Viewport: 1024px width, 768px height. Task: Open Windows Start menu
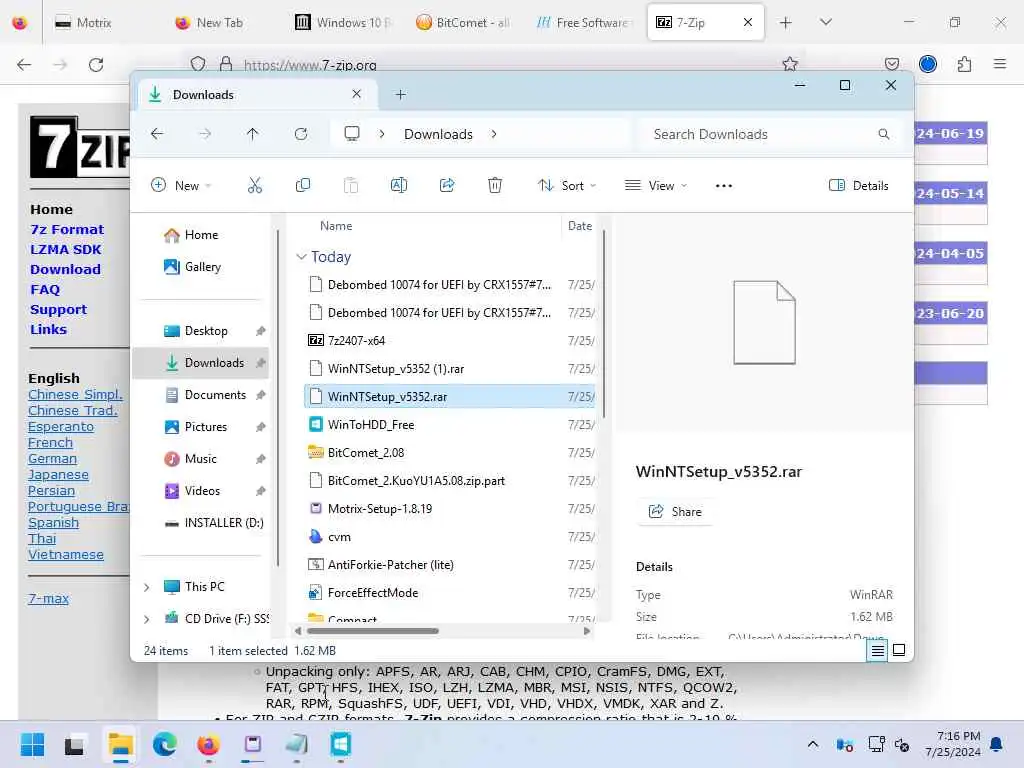click(x=32, y=744)
